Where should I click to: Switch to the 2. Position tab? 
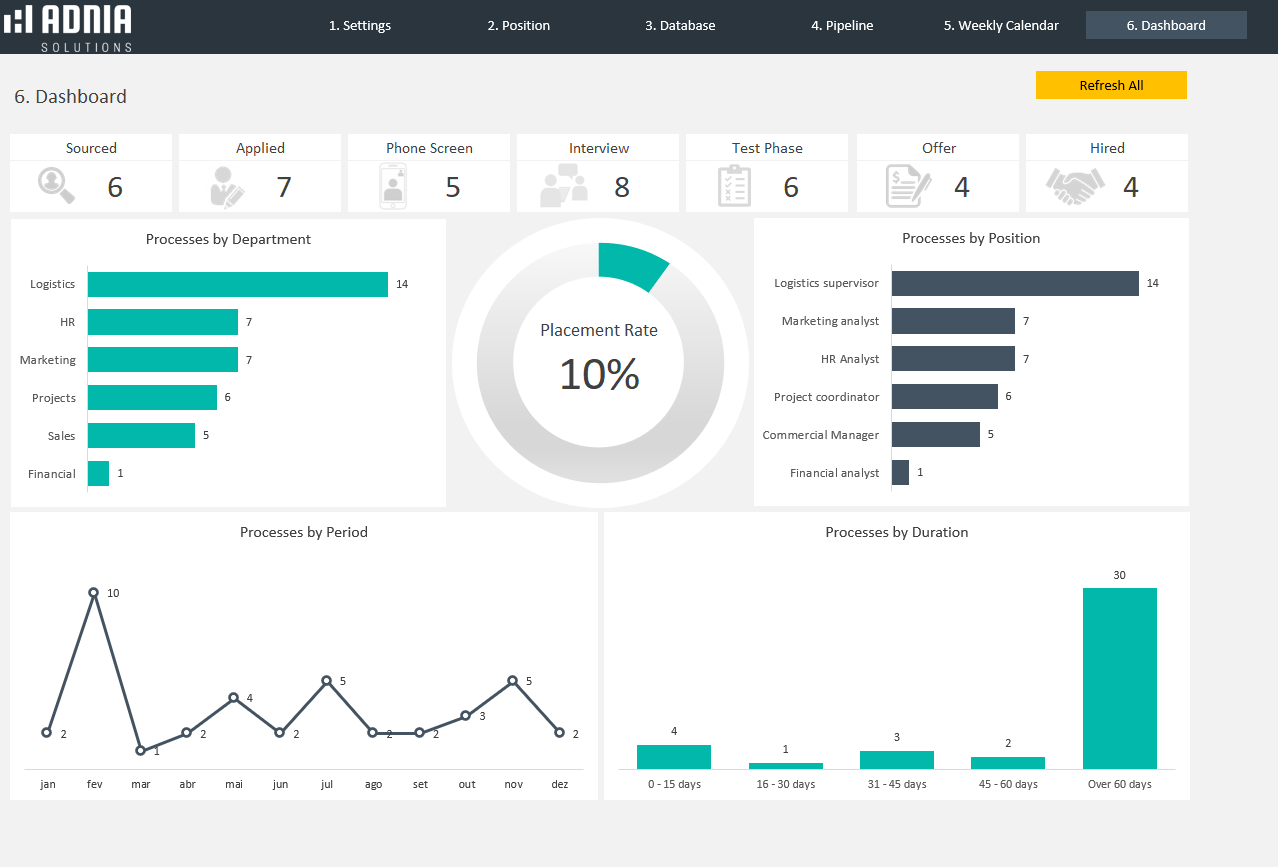pyautogui.click(x=518, y=26)
